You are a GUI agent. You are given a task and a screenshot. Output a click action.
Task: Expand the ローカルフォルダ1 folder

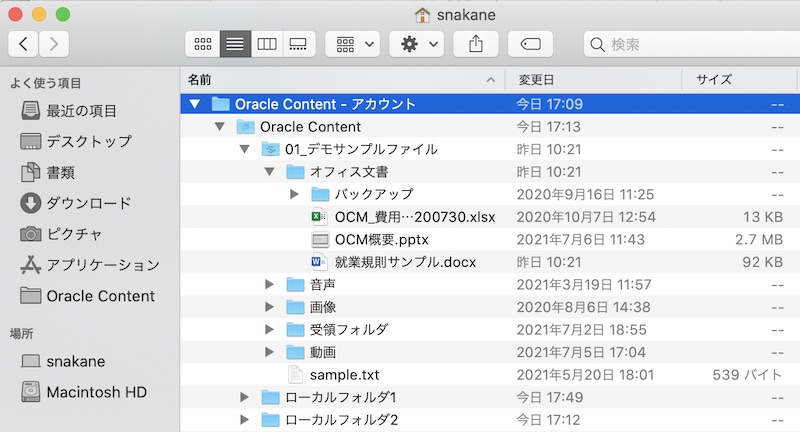tap(245, 397)
